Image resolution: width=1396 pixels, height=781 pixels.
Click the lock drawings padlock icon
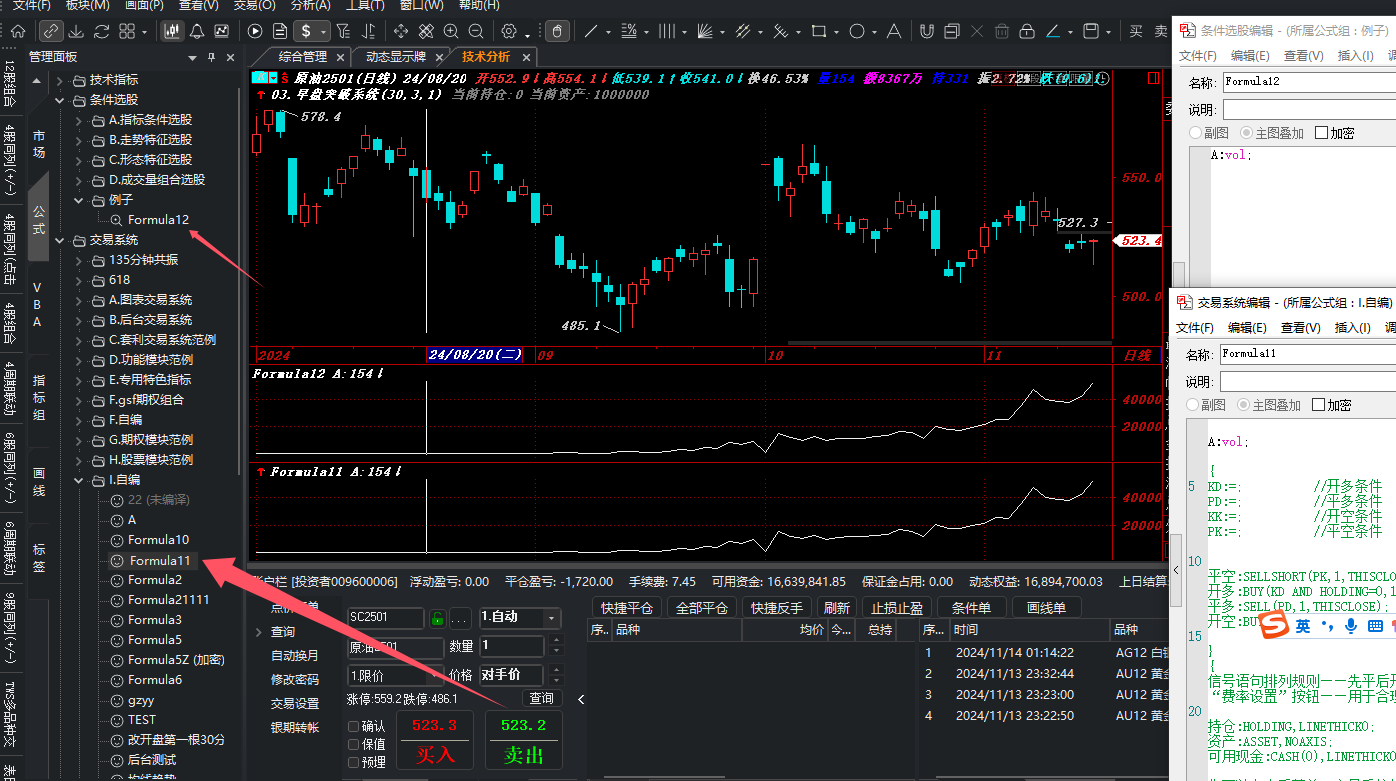tap(1027, 32)
